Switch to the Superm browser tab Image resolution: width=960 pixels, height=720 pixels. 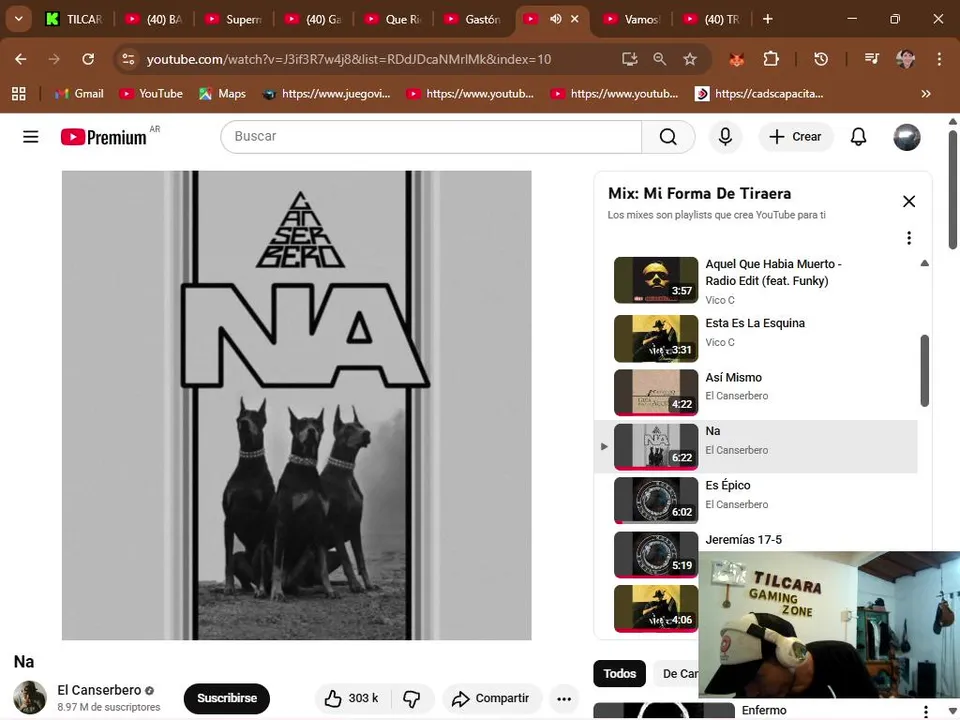[x=234, y=19]
